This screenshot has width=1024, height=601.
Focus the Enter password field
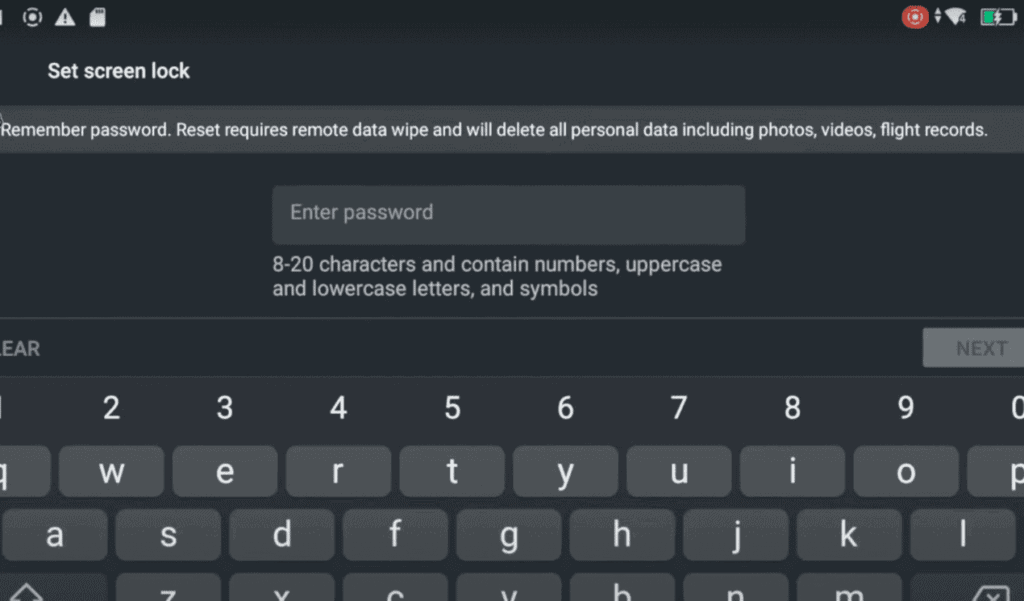click(508, 214)
